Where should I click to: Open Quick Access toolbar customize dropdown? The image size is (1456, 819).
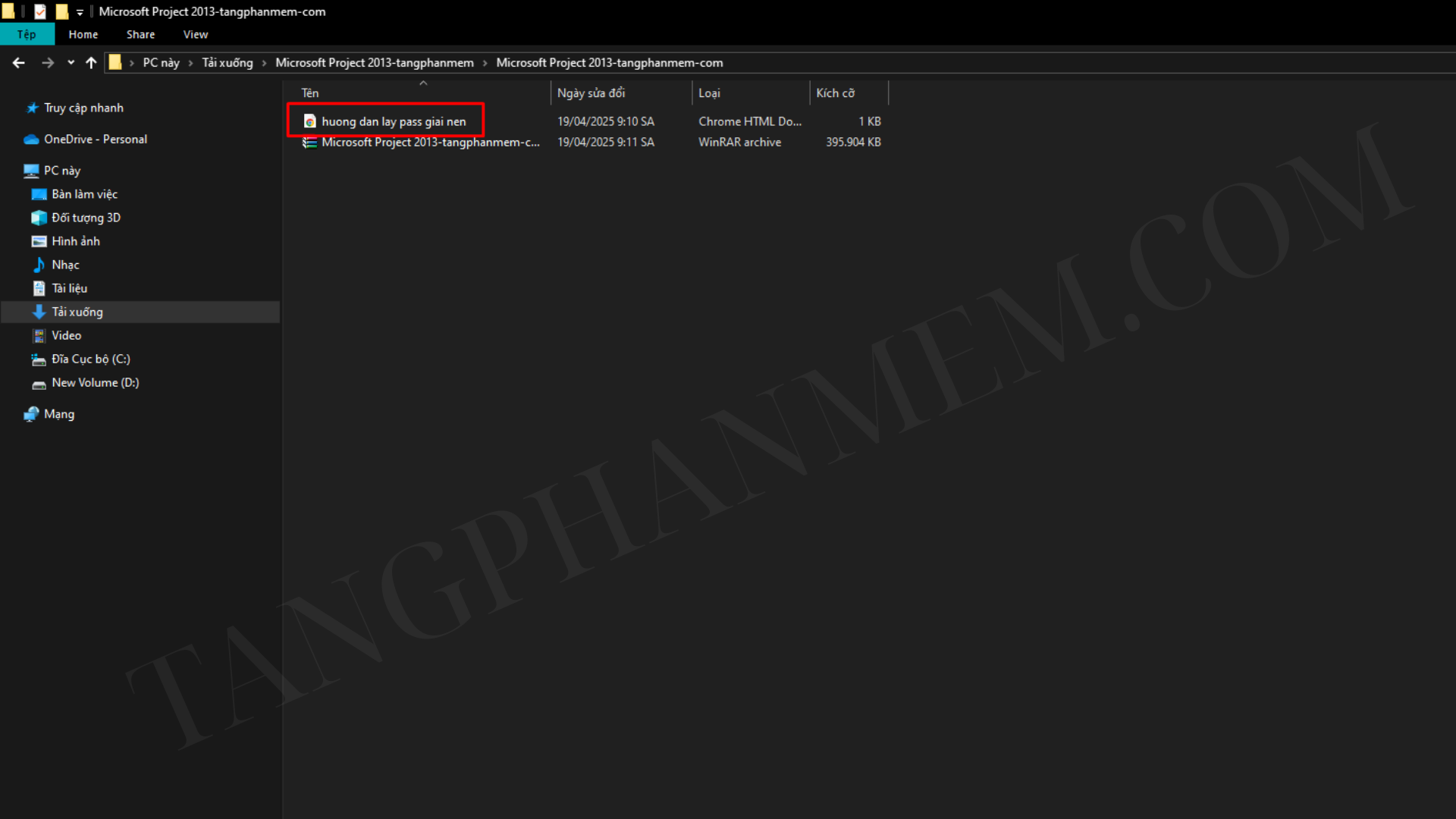pos(80,12)
